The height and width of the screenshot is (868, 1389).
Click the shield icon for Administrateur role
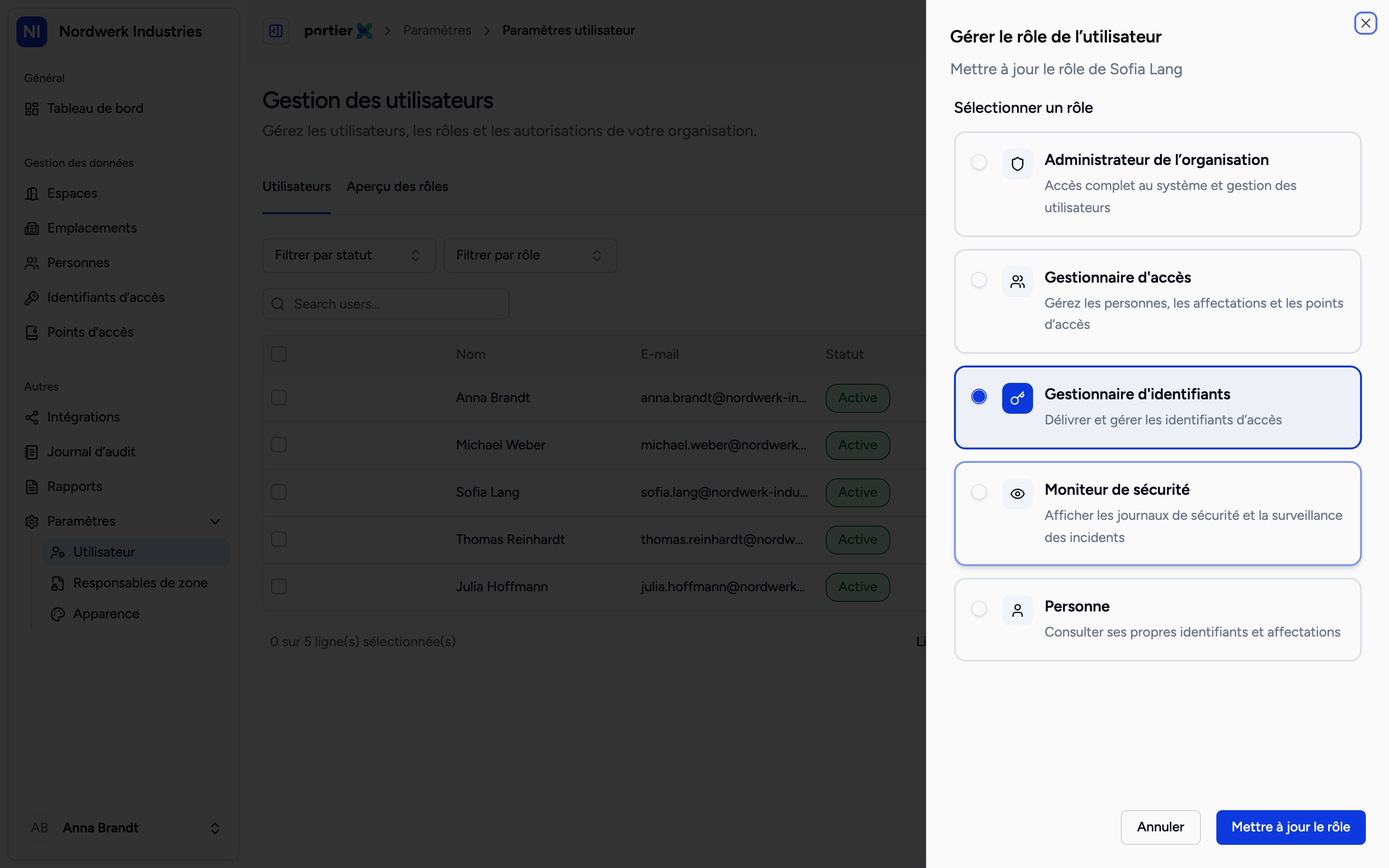pyautogui.click(x=1017, y=164)
